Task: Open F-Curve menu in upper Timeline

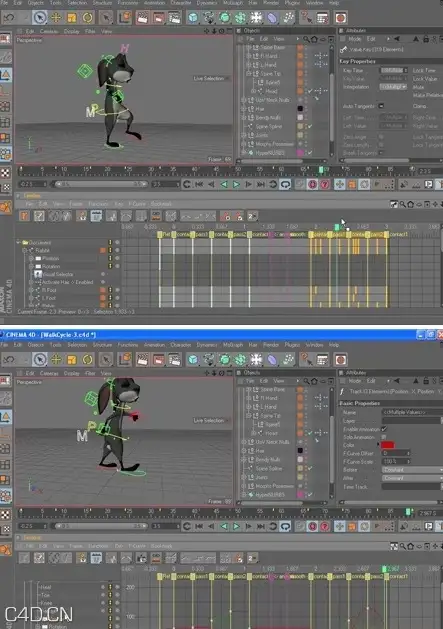Action: 137,204
